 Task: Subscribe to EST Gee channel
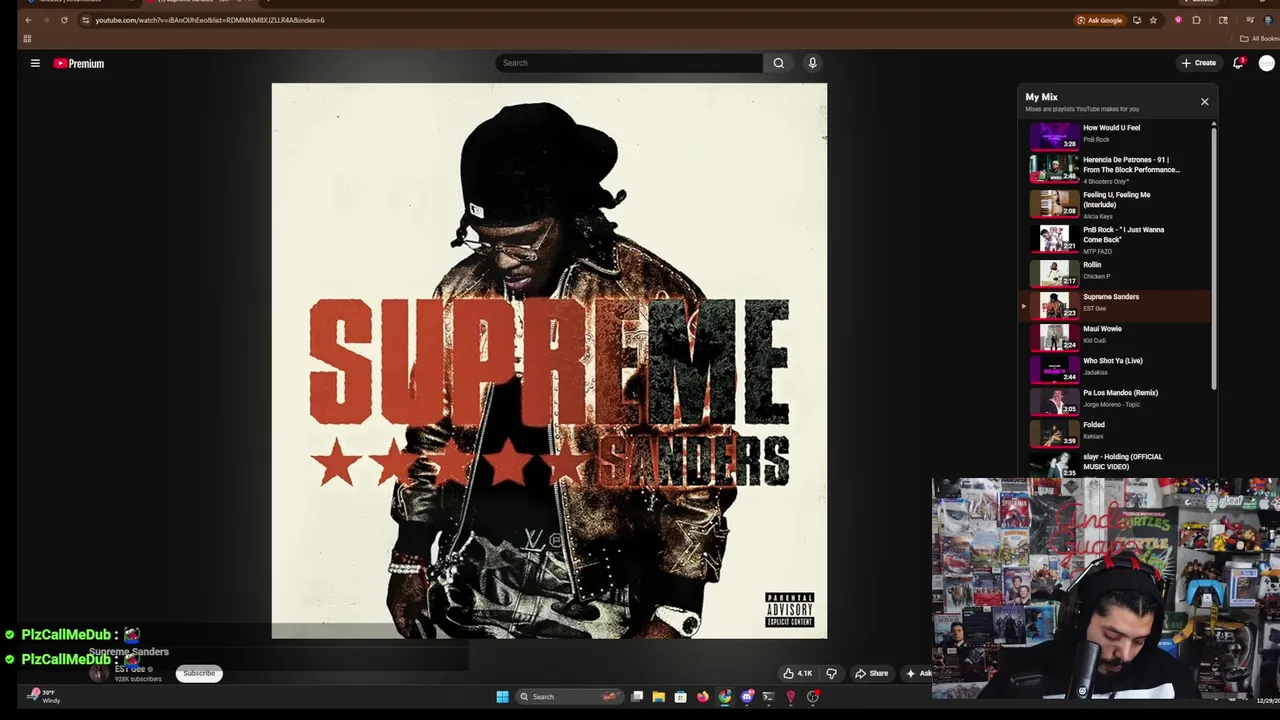[x=199, y=674]
